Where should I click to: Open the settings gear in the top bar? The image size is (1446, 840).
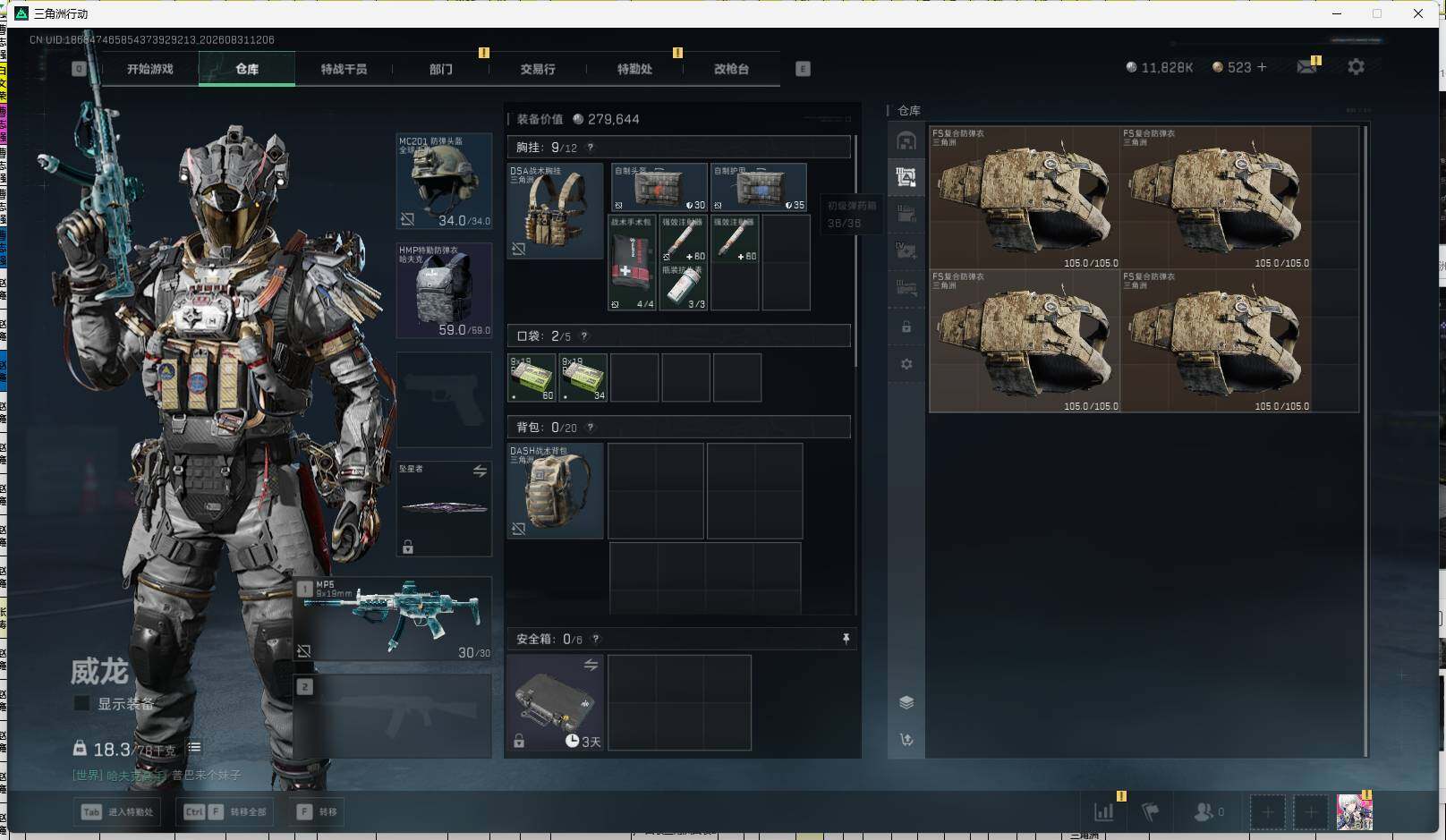pos(1356,67)
